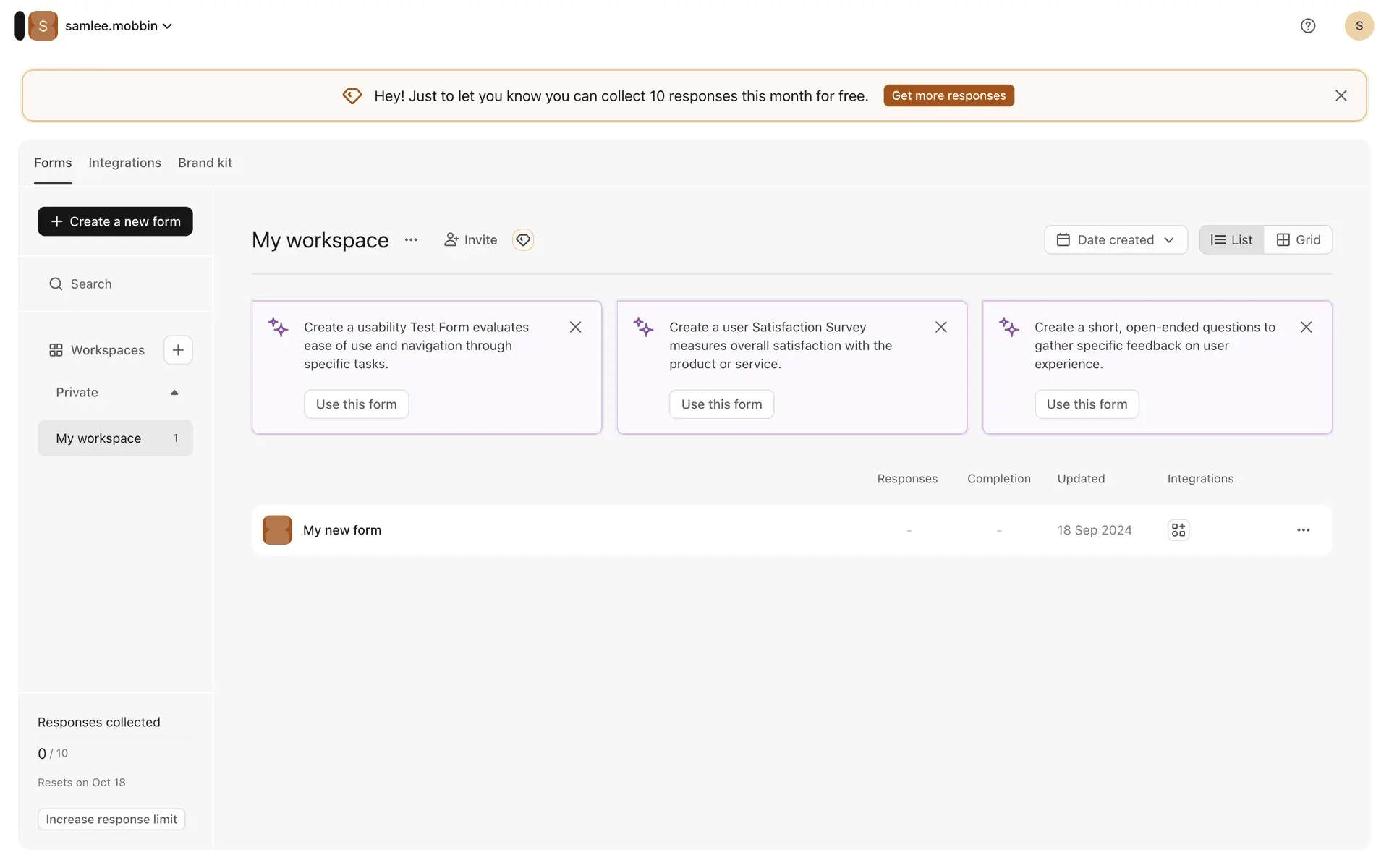Open integrations icon for My new form
Viewport: 1389px width, 868px height.
pos(1178,530)
